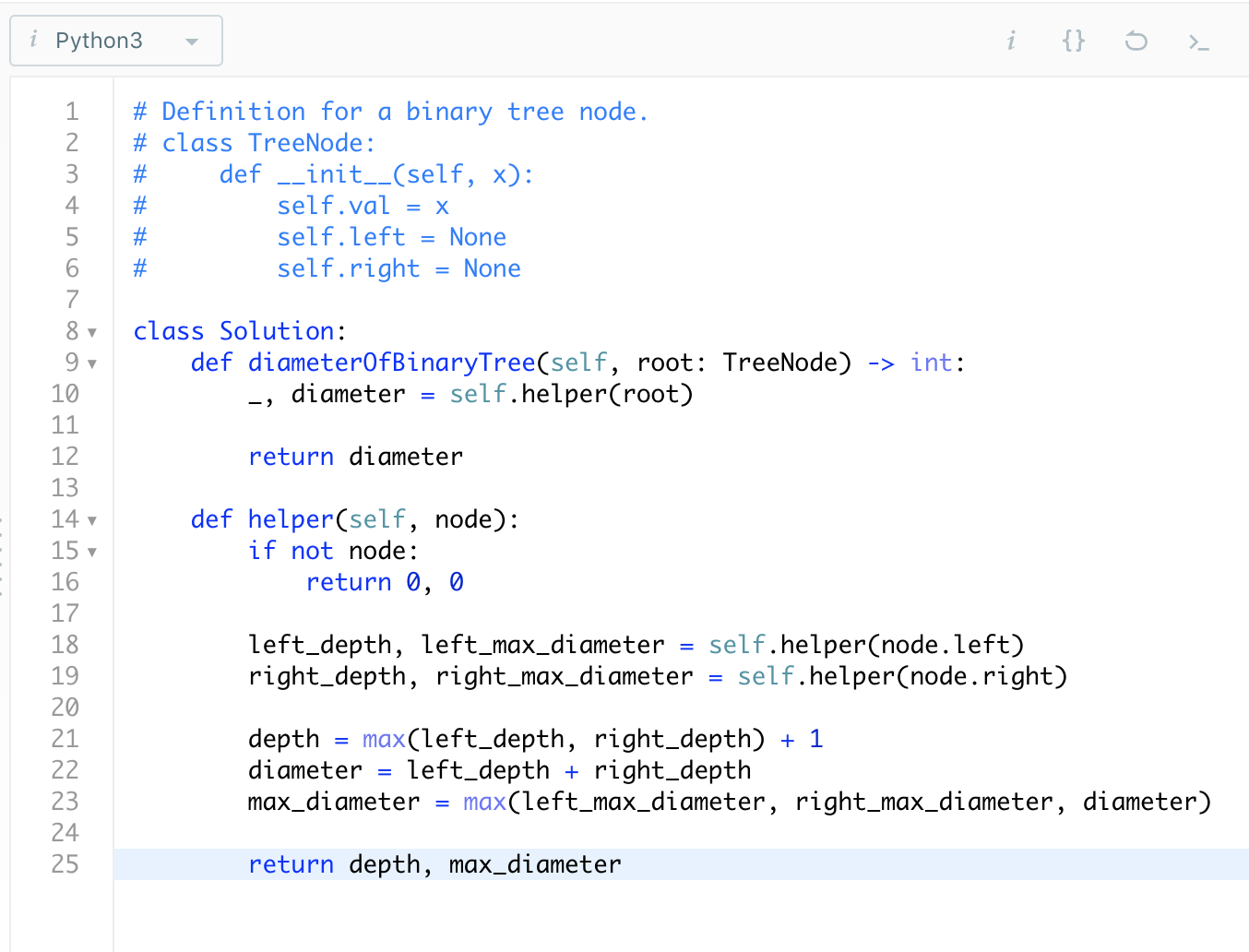Open the console via the terminal prompt icon
This screenshot has width=1249, height=952.
click(1197, 41)
